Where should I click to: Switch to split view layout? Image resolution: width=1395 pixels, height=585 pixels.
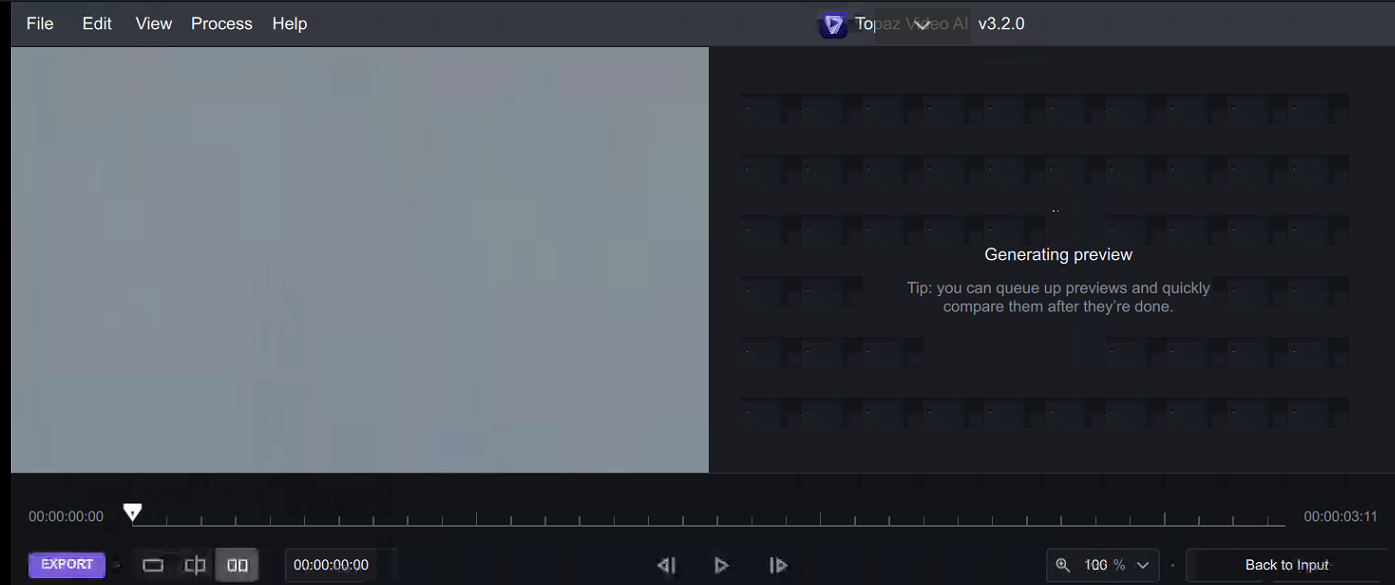pyautogui.click(x=195, y=565)
